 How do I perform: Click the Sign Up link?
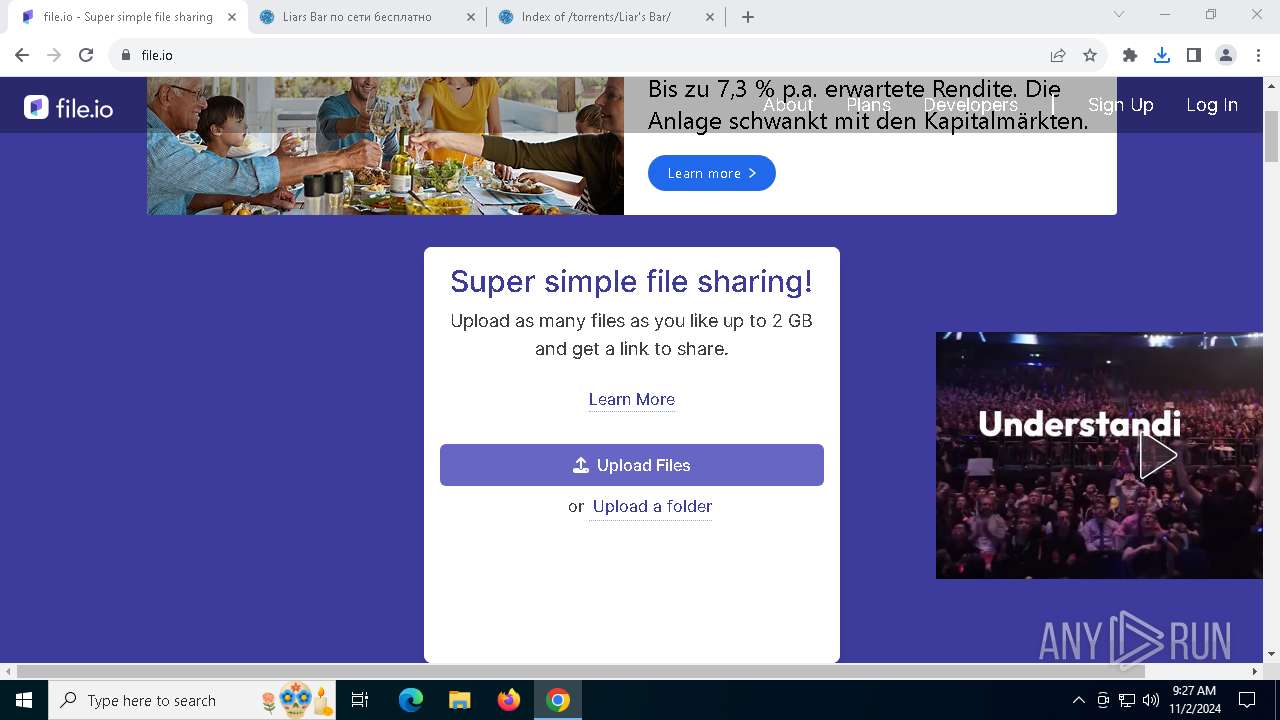[x=1120, y=105]
